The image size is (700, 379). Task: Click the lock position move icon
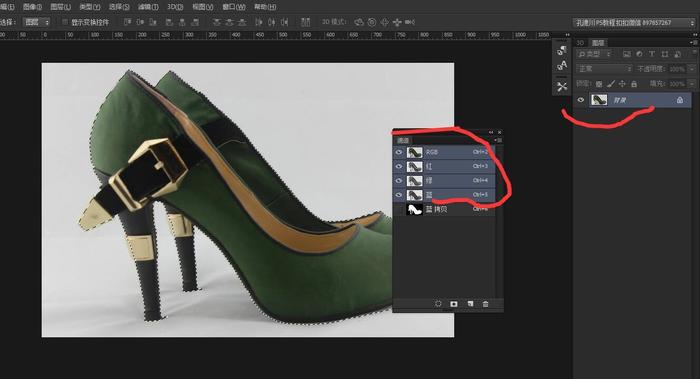point(622,83)
